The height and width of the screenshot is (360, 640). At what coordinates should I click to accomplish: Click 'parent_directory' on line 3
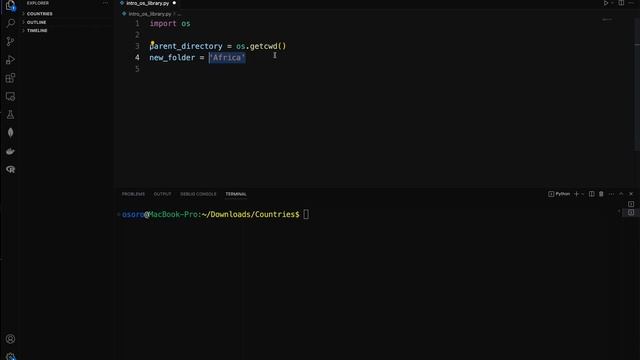186,46
